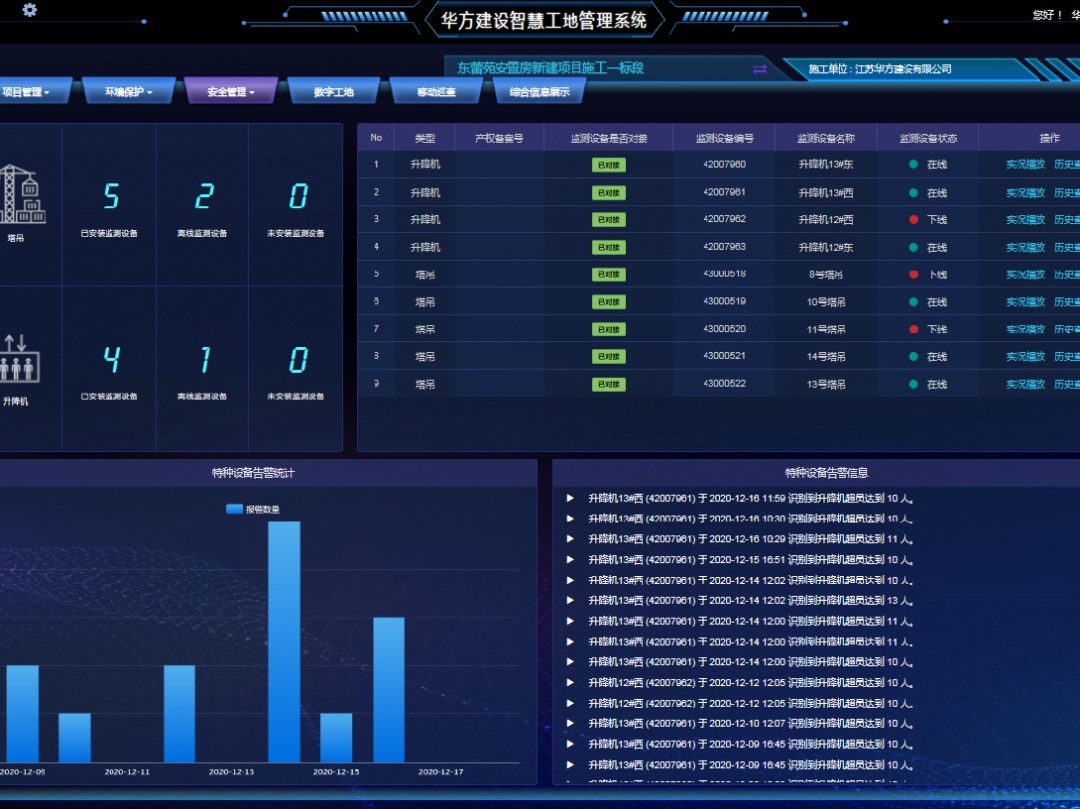The image size is (1080, 809).
Task: Open the 移动巡查 tab
Action: tap(436, 92)
